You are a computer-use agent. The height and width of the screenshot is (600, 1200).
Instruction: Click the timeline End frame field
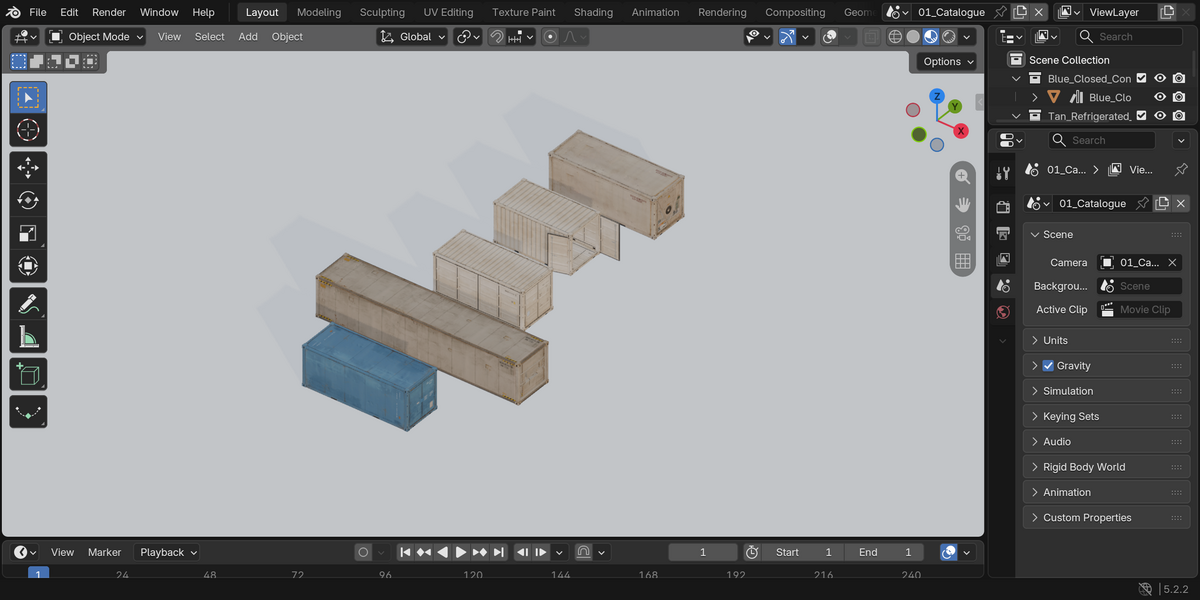tap(884, 552)
